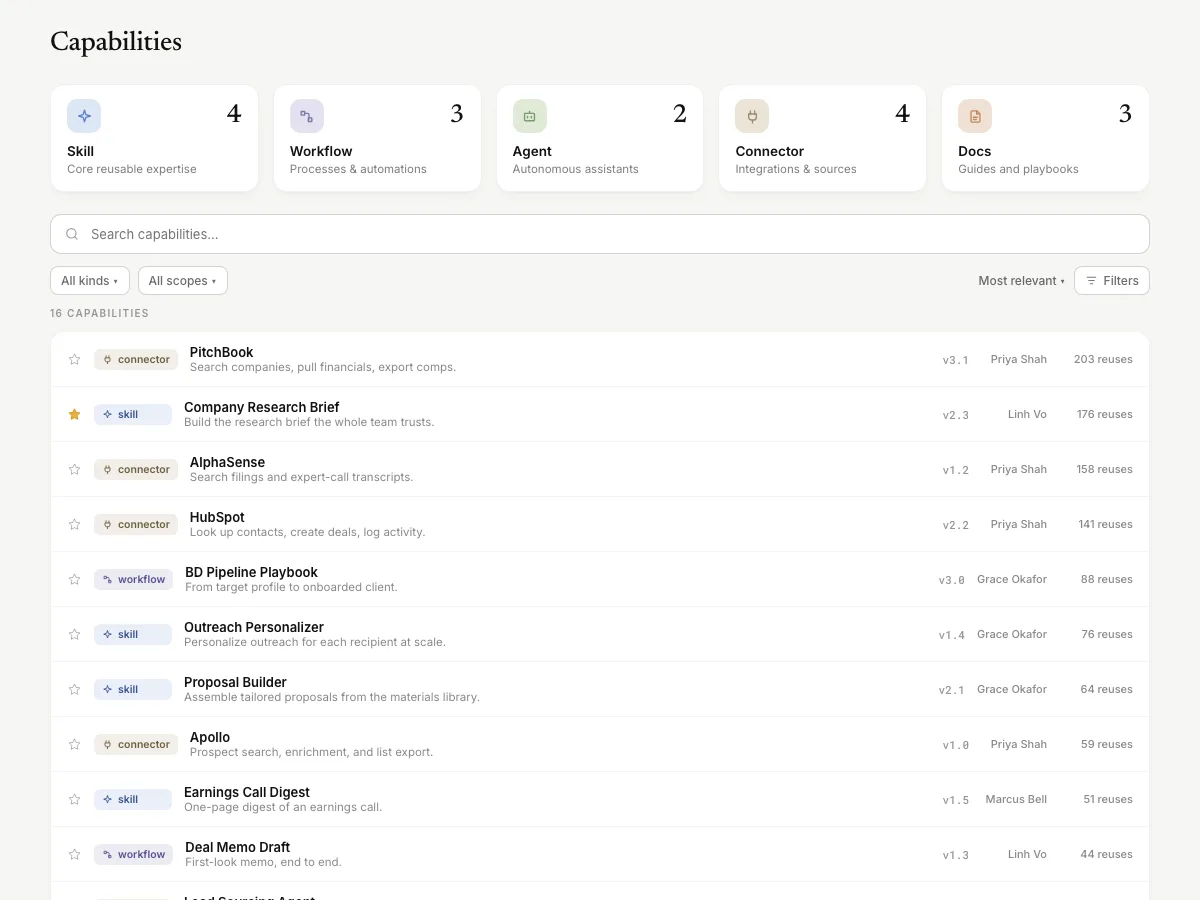Click the 176 reuses count
1200x900 pixels.
(x=1105, y=414)
